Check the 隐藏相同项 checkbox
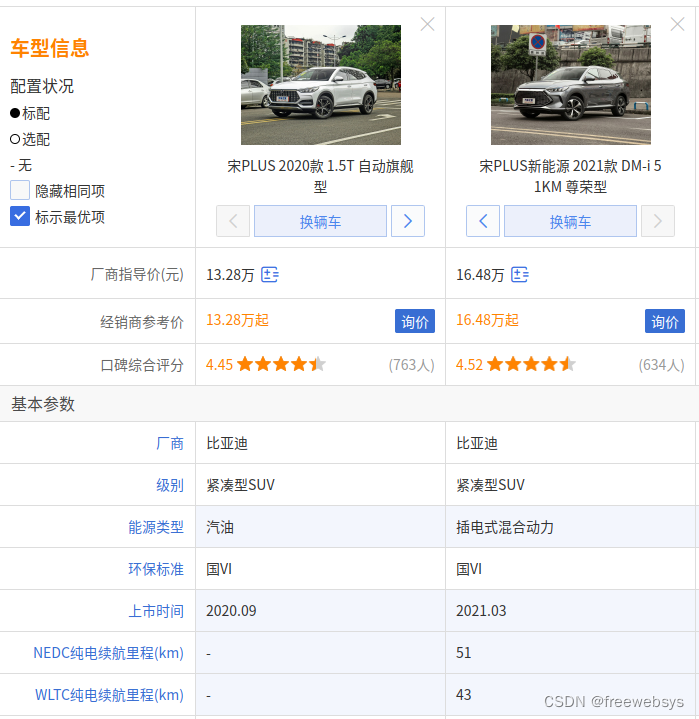This screenshot has height=719, width=699. 20,190
